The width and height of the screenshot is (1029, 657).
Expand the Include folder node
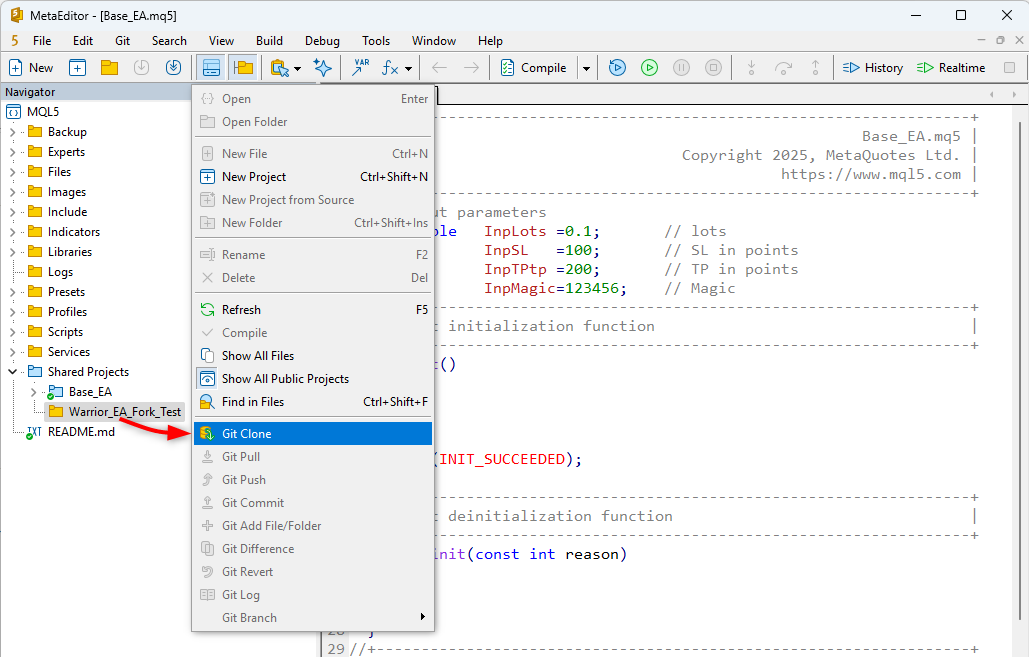coord(12,212)
